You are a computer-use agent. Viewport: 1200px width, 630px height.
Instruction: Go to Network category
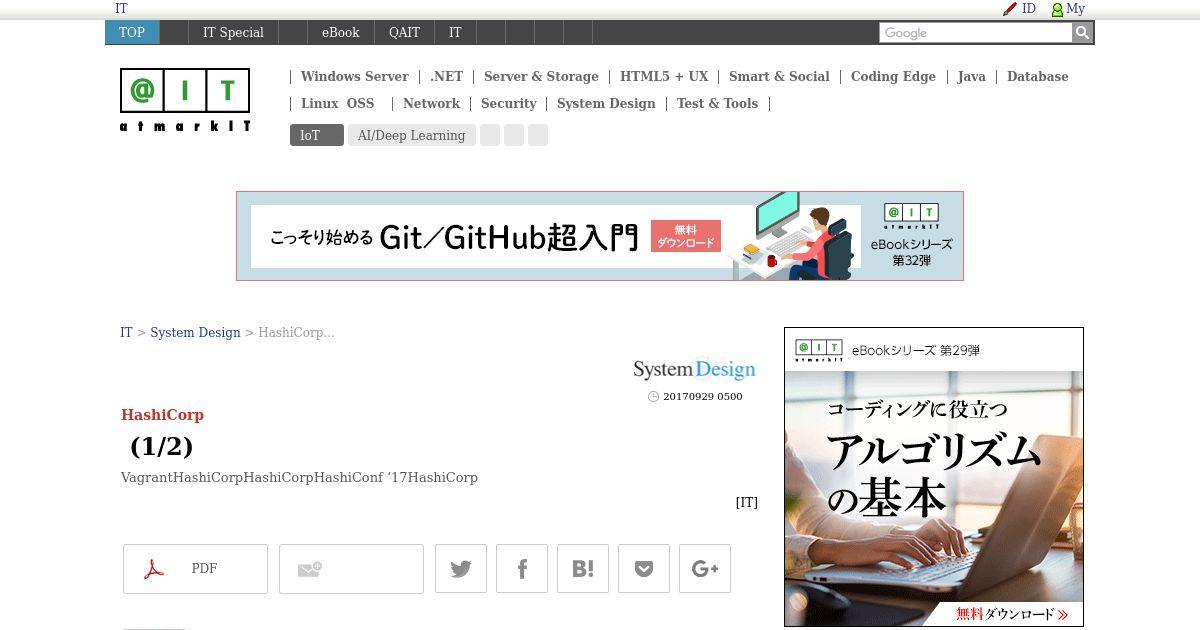click(431, 104)
